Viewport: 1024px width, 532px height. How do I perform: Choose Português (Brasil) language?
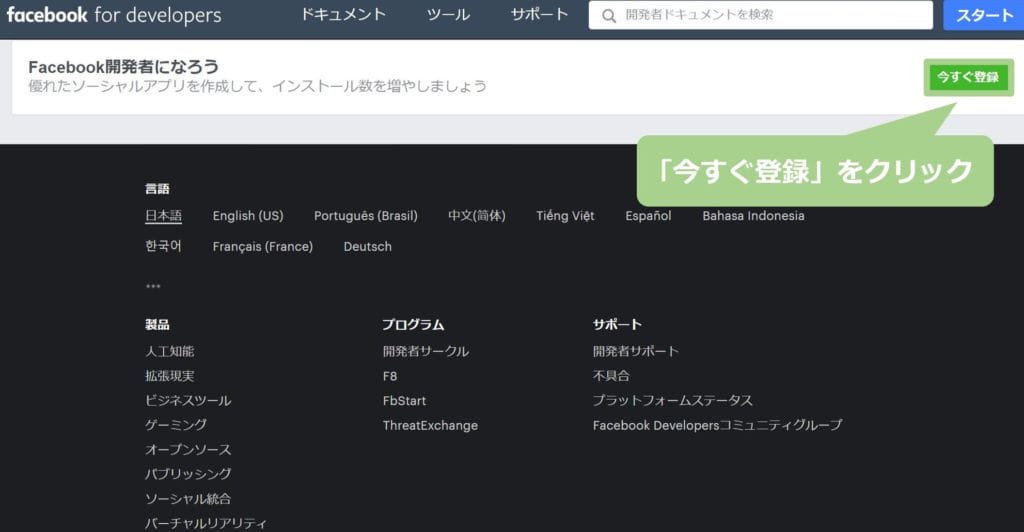click(x=366, y=215)
